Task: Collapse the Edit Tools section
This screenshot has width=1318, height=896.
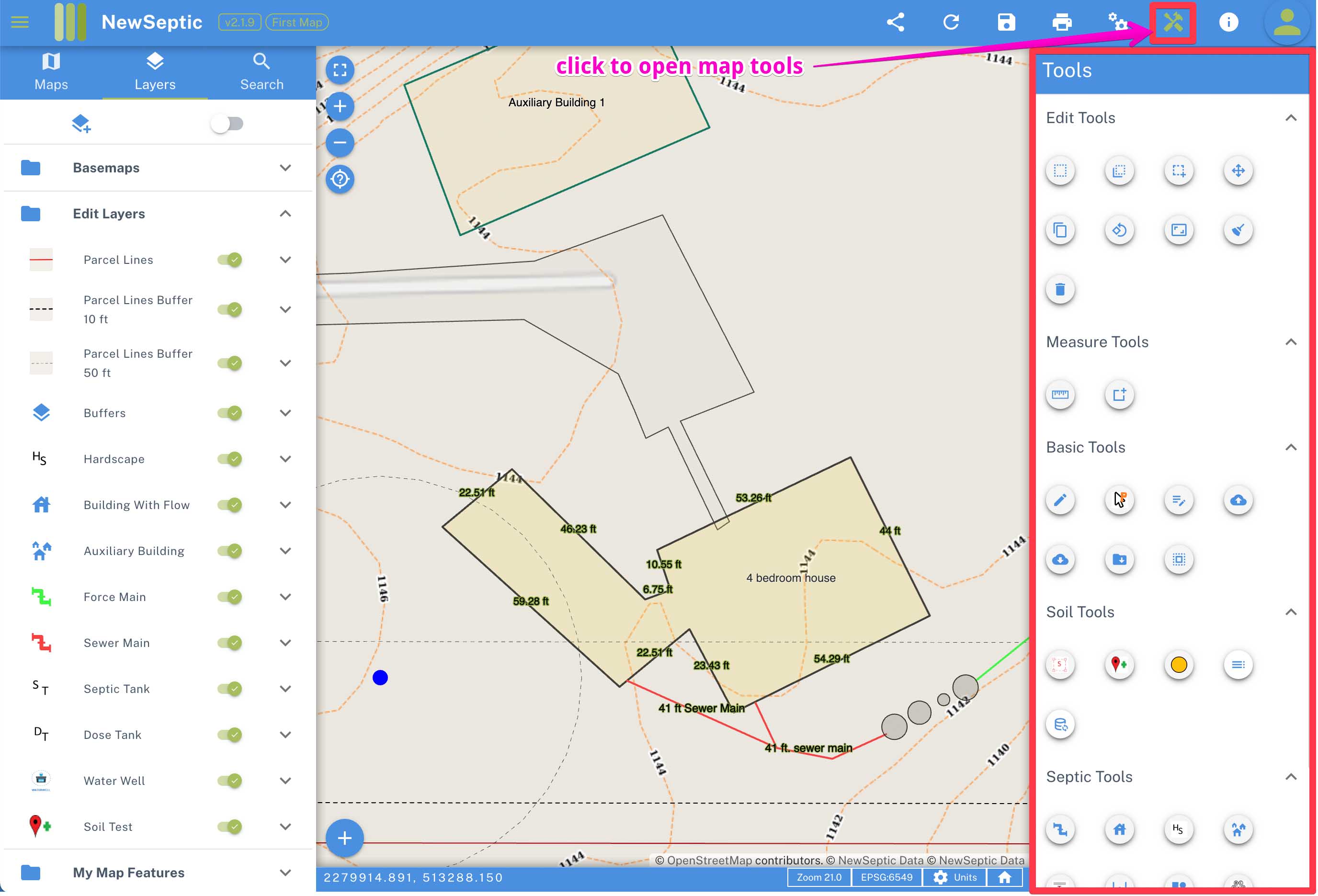Action: pyautogui.click(x=1292, y=118)
